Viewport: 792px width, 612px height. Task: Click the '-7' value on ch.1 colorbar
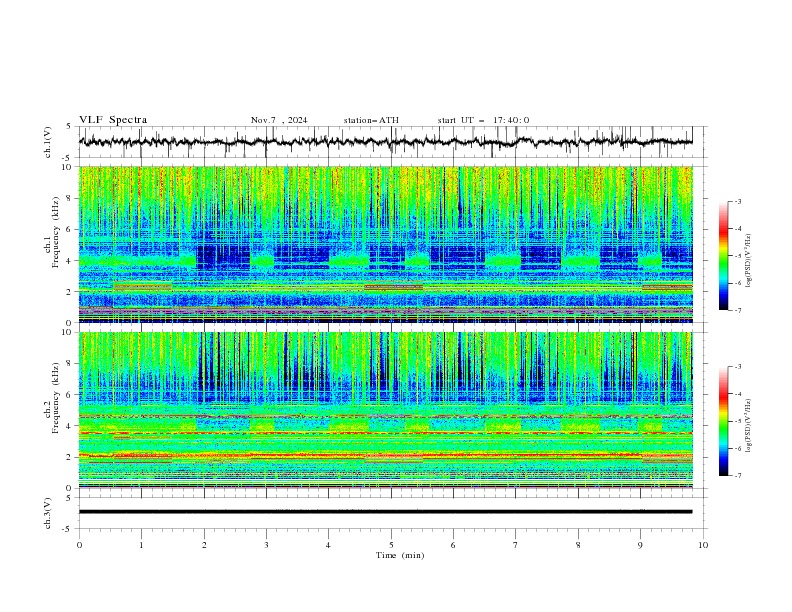point(738,310)
